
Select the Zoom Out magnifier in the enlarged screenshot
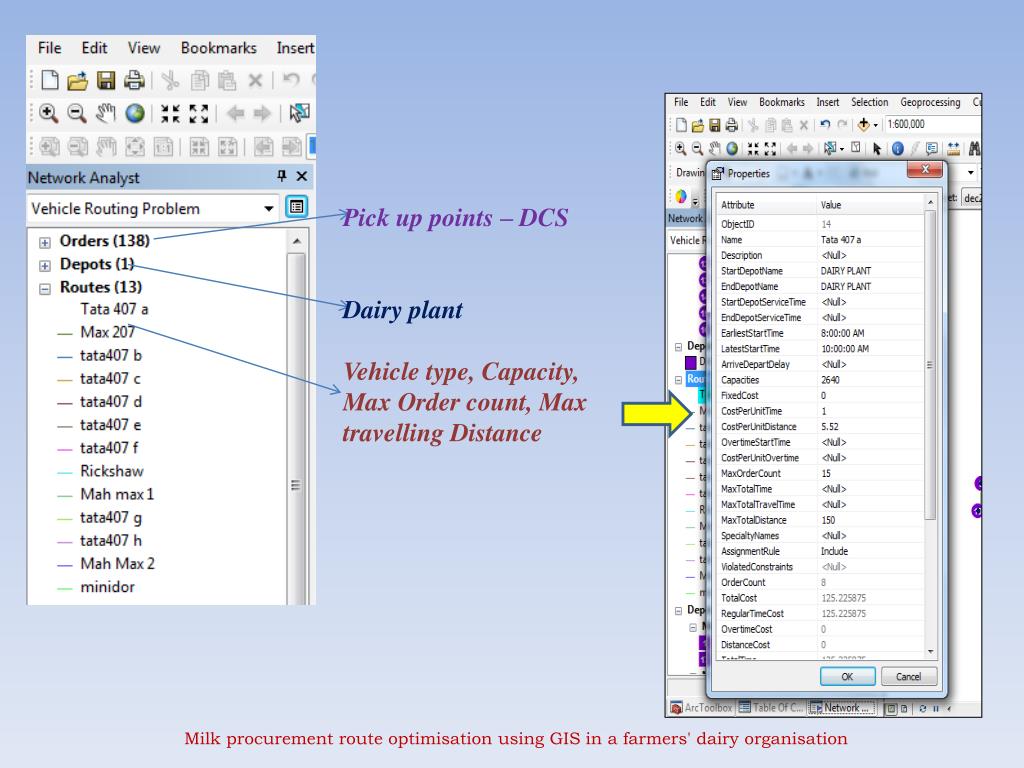[77, 114]
